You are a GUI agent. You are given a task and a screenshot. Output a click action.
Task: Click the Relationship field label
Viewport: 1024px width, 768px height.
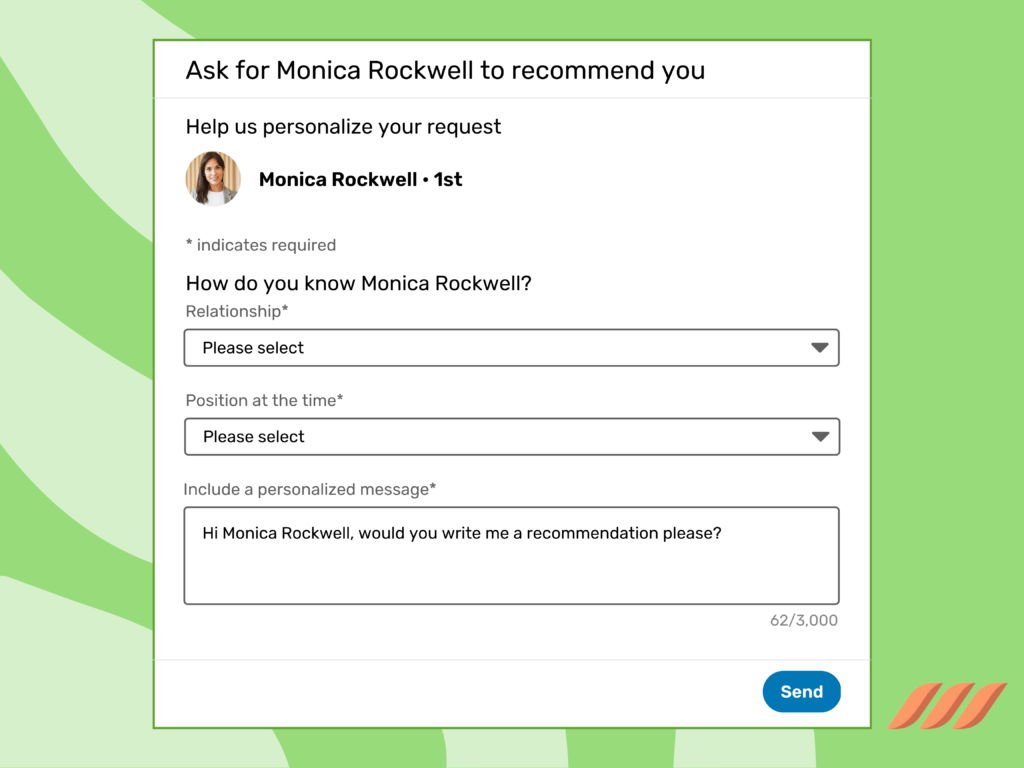pos(237,311)
